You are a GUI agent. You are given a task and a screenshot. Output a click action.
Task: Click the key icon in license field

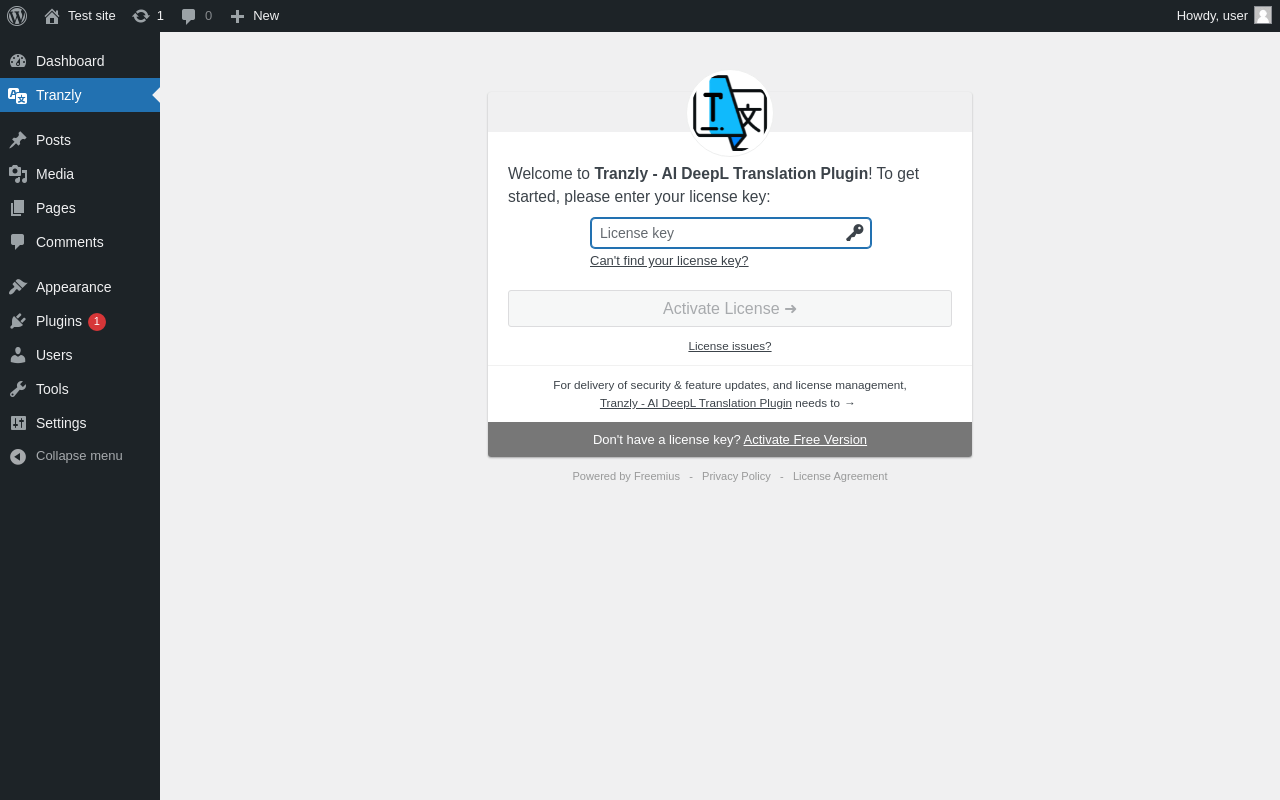[854, 233]
